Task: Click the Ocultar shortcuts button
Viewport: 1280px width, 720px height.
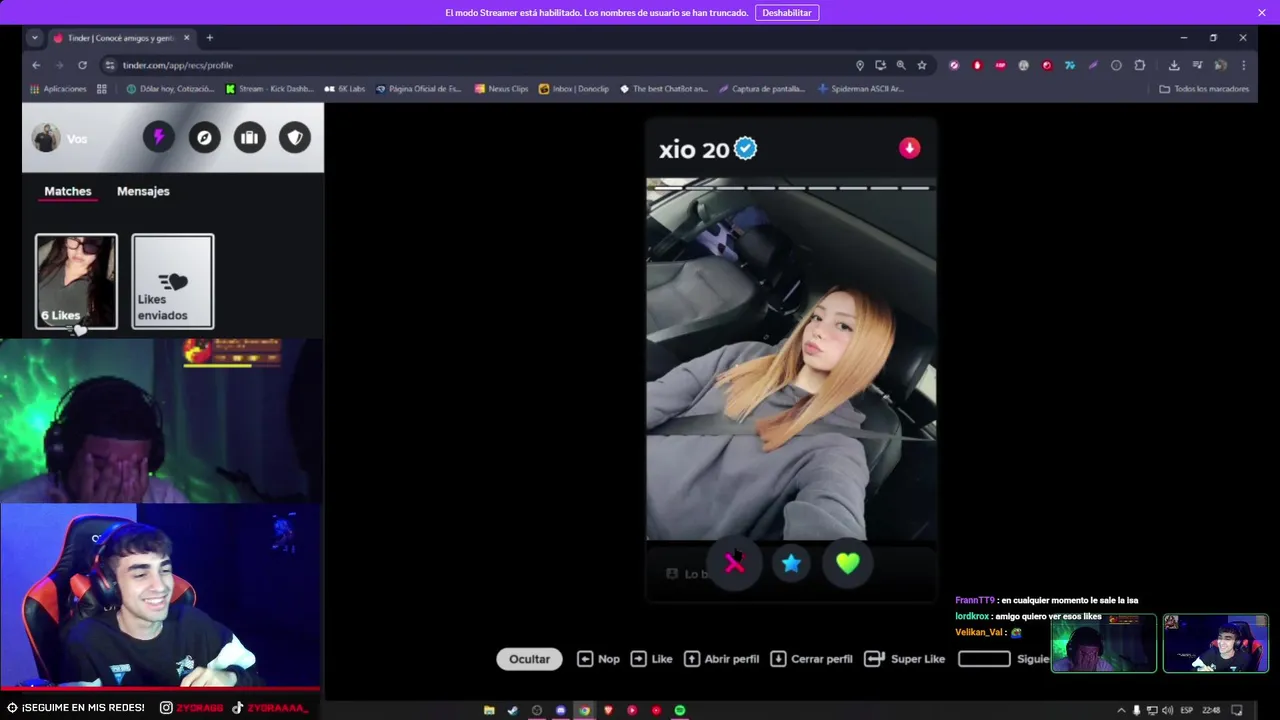Action: [x=529, y=659]
